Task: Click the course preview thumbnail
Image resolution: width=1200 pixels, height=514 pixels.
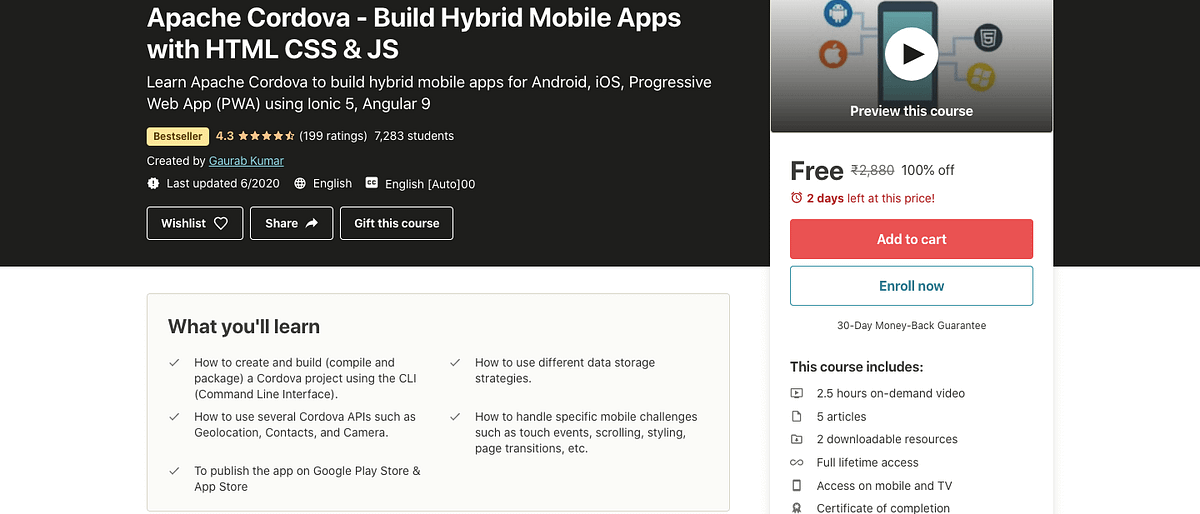Action: [911, 65]
